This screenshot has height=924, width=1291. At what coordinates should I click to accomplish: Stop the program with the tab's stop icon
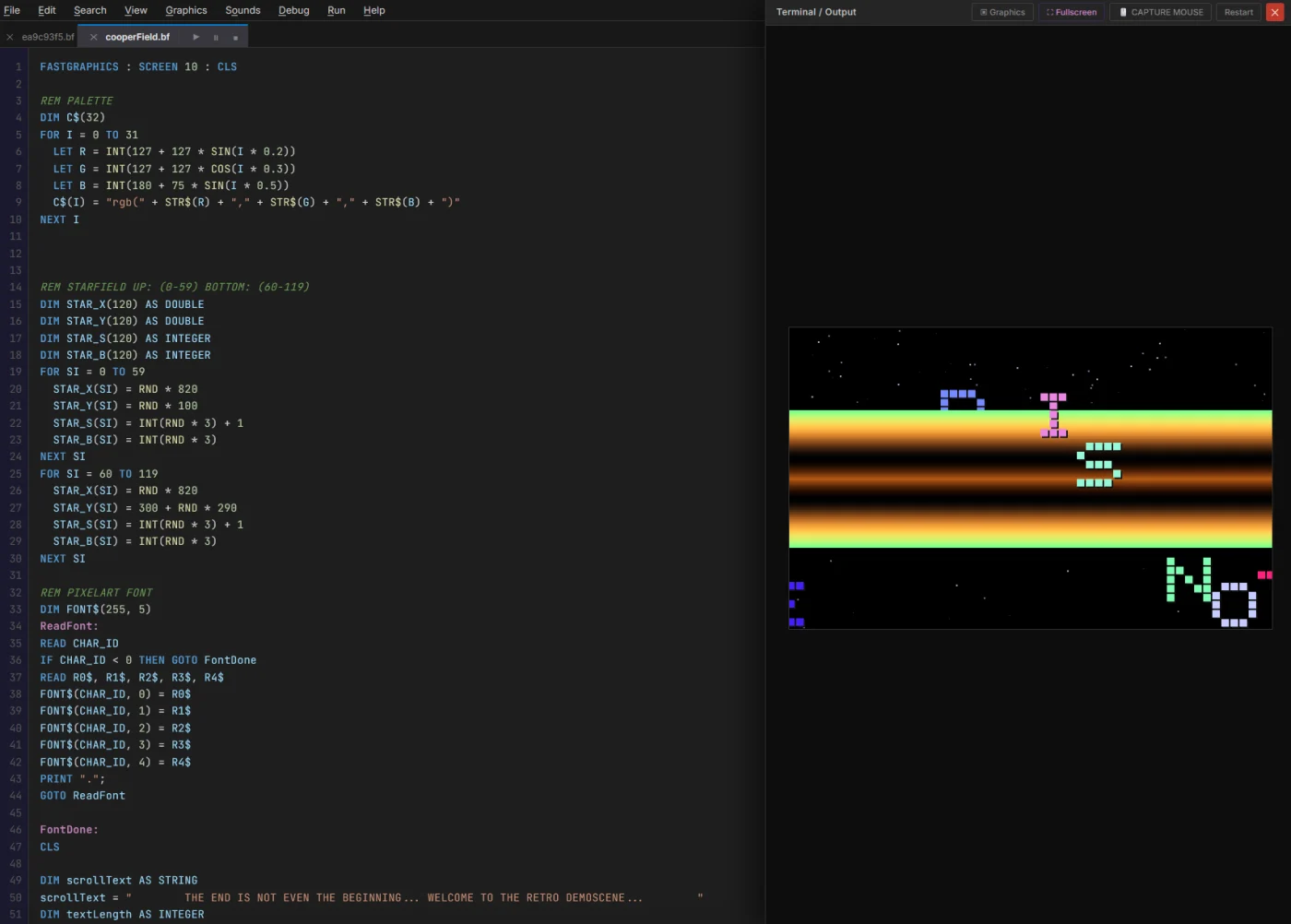coord(235,37)
